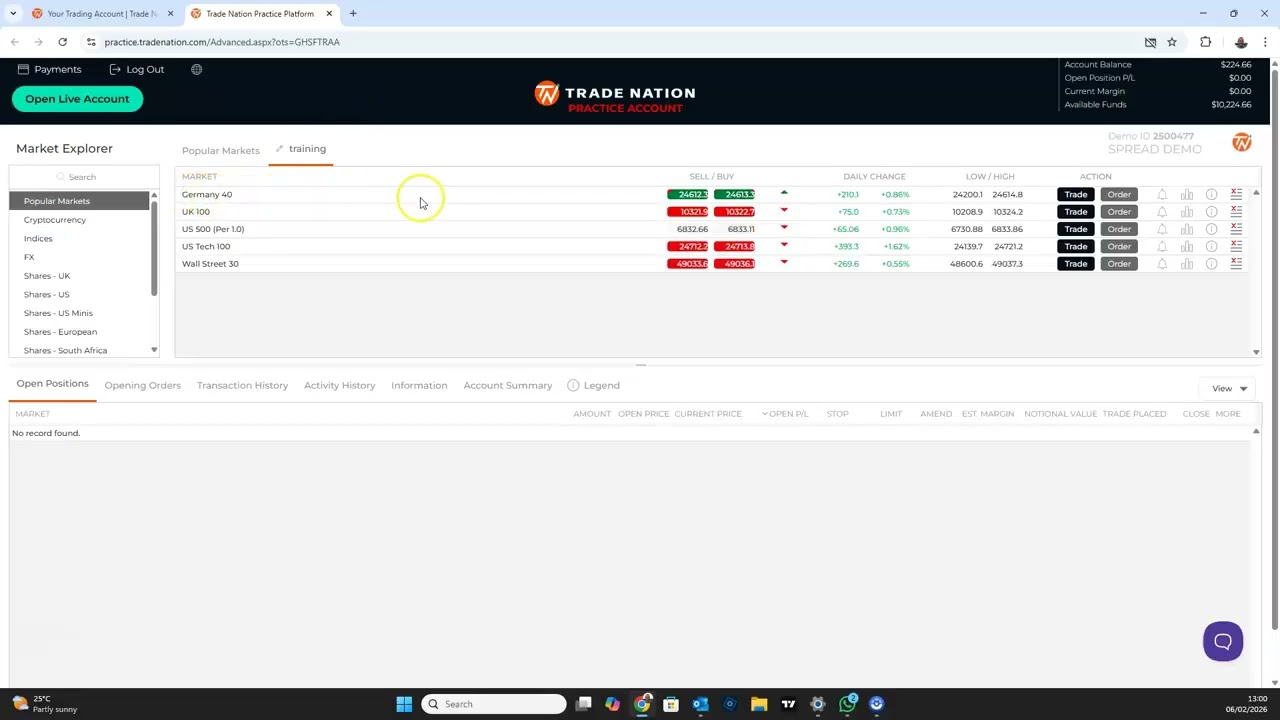This screenshot has width=1280, height=720.
Task: Open info icon for US 500 row
Action: click(1211, 229)
